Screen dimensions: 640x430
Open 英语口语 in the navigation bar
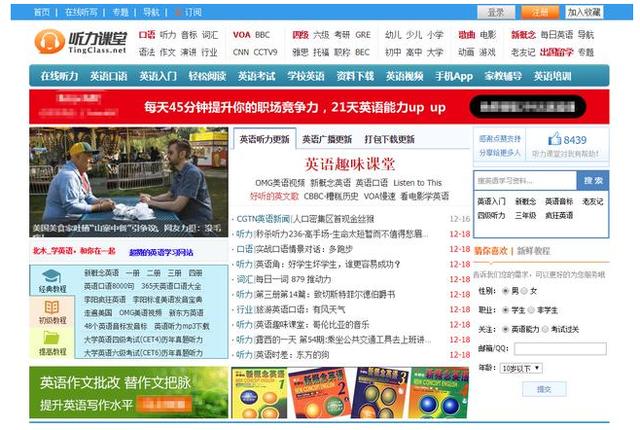109,76
